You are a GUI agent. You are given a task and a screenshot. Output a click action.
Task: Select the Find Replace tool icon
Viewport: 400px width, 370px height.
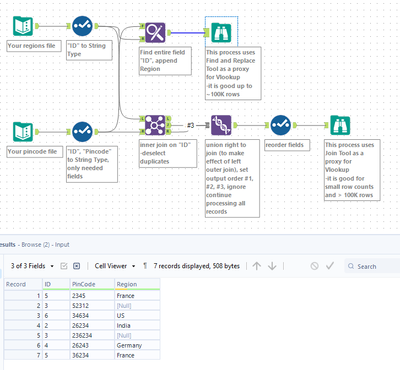click(x=155, y=32)
